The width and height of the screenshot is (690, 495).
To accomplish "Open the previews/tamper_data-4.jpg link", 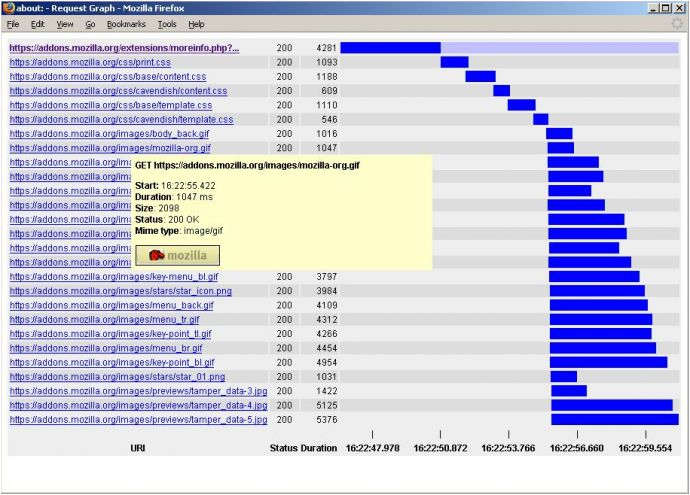I will [139, 406].
